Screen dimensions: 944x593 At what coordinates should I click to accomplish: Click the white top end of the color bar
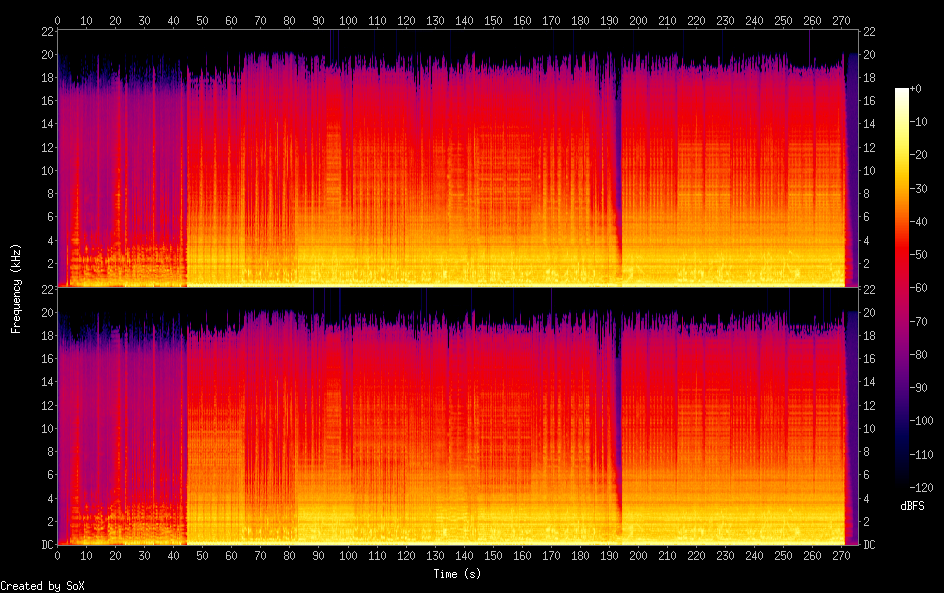(x=902, y=93)
